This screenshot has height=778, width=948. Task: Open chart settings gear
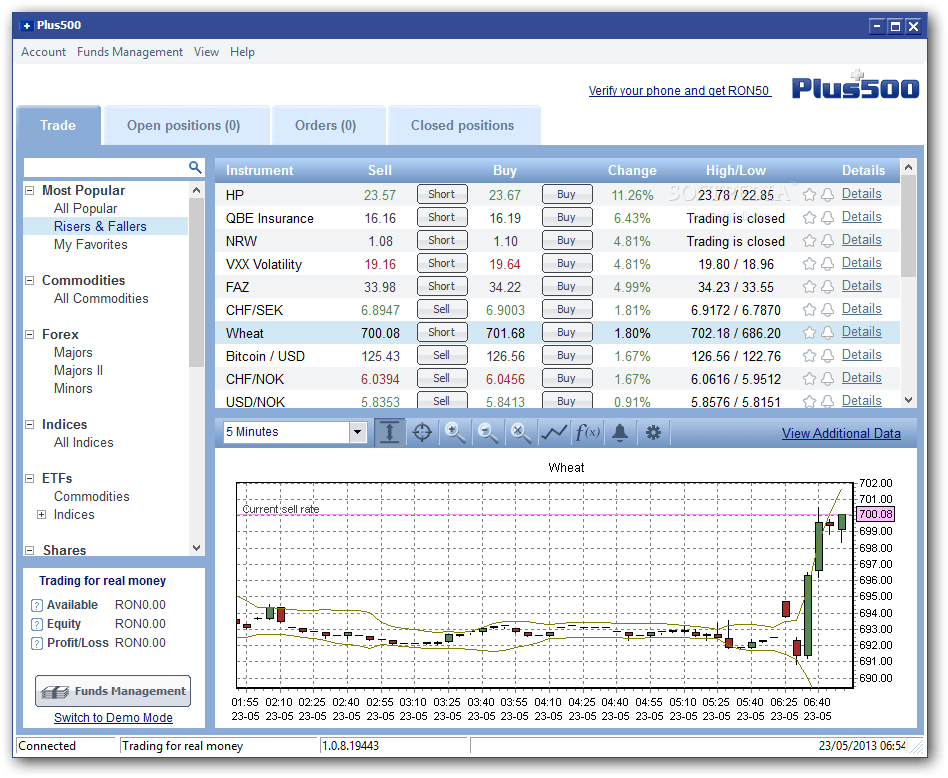(653, 432)
